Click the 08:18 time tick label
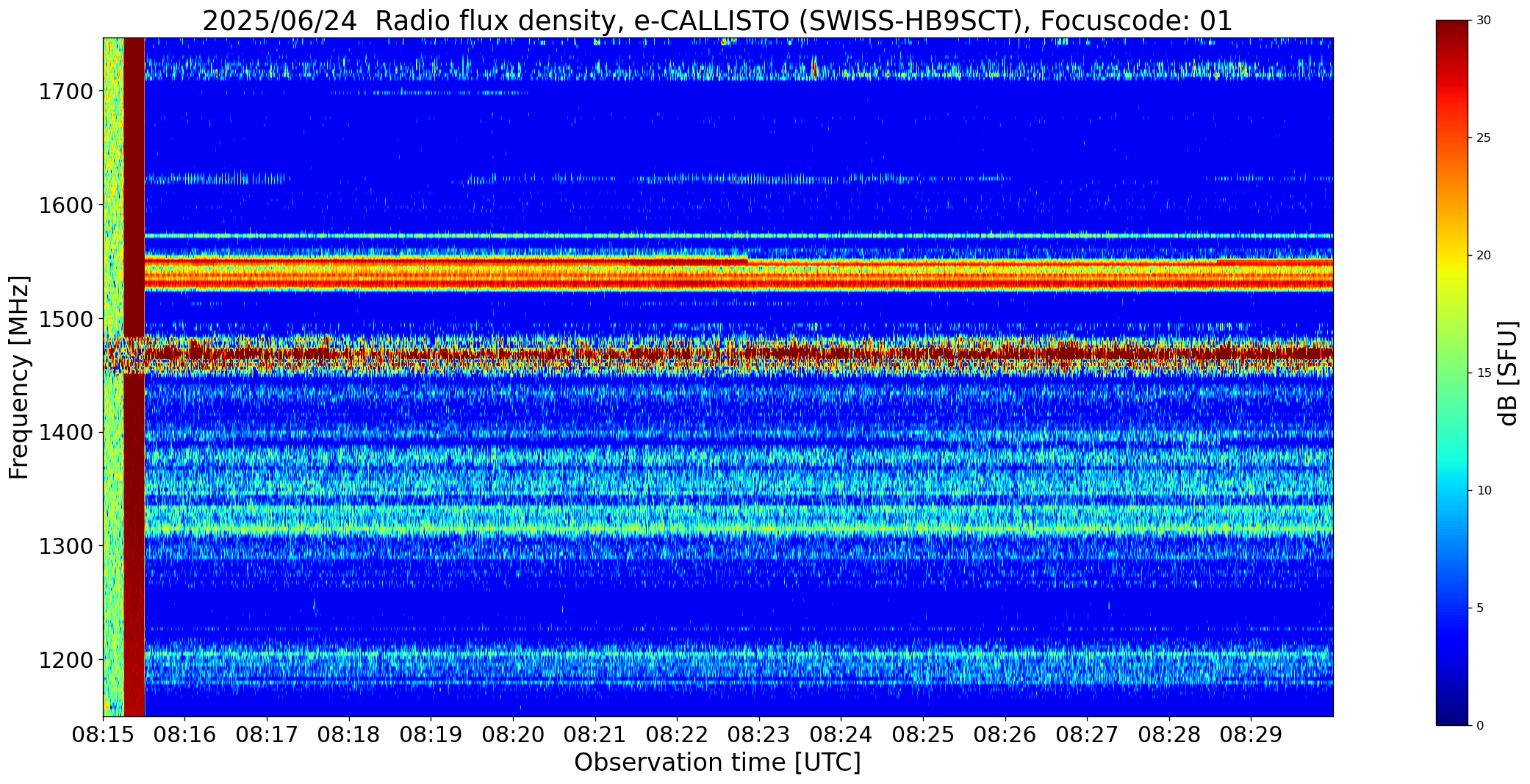Viewport: 1530px width, 784px height. click(x=349, y=735)
